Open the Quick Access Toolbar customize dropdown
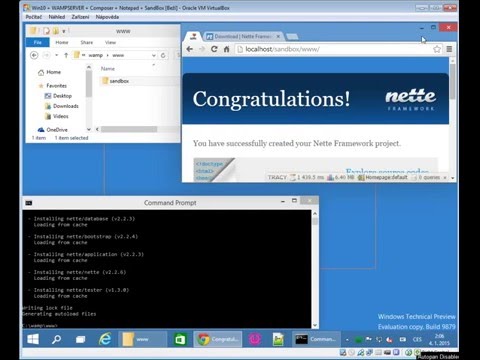This screenshot has width=480, height=360. (64, 31)
